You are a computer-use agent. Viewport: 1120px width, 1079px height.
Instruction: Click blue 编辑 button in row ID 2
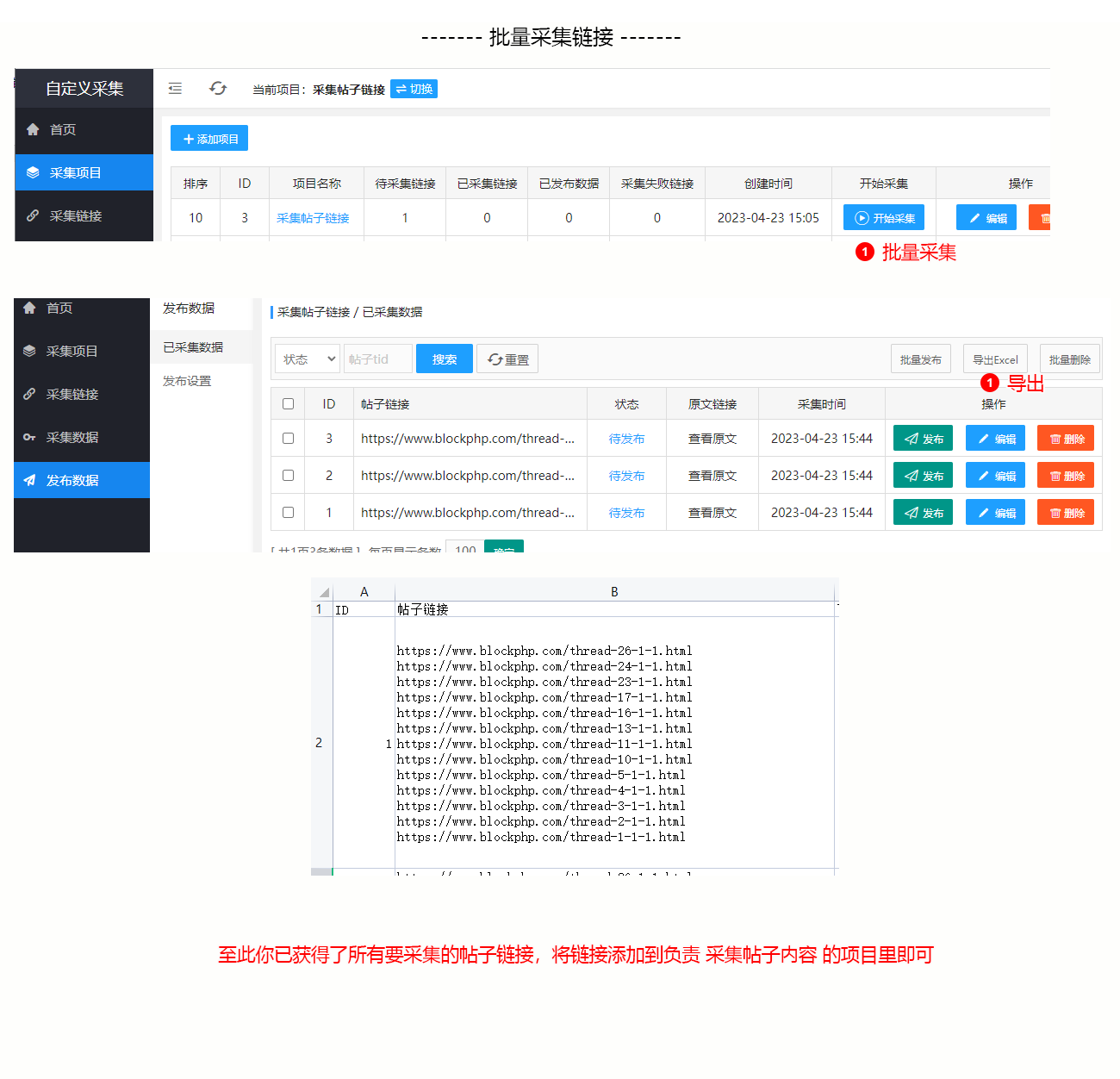tap(995, 475)
